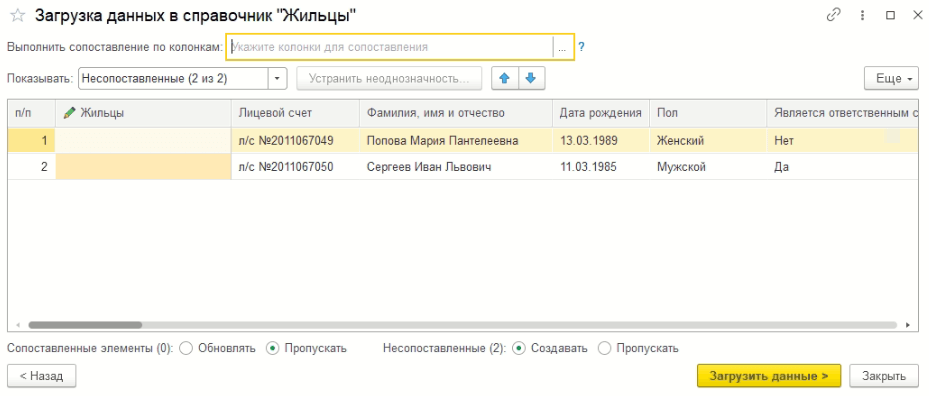The width and height of the screenshot is (929, 396).
Task: Open the Еще dropdown menu
Action: point(892,78)
